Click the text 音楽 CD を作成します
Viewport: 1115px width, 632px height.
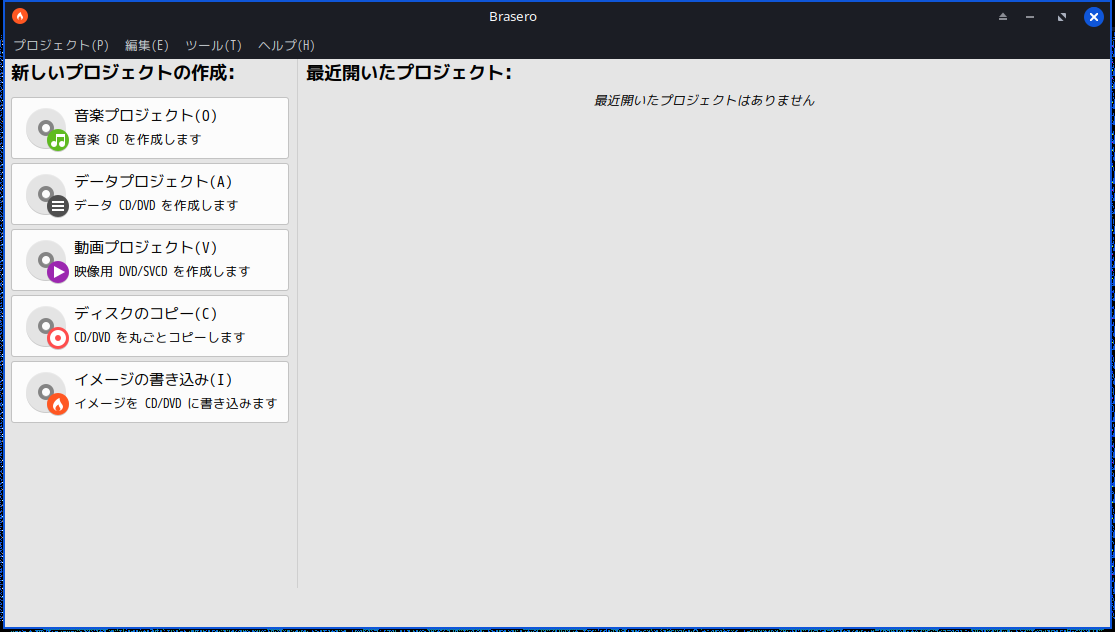click(x=138, y=140)
